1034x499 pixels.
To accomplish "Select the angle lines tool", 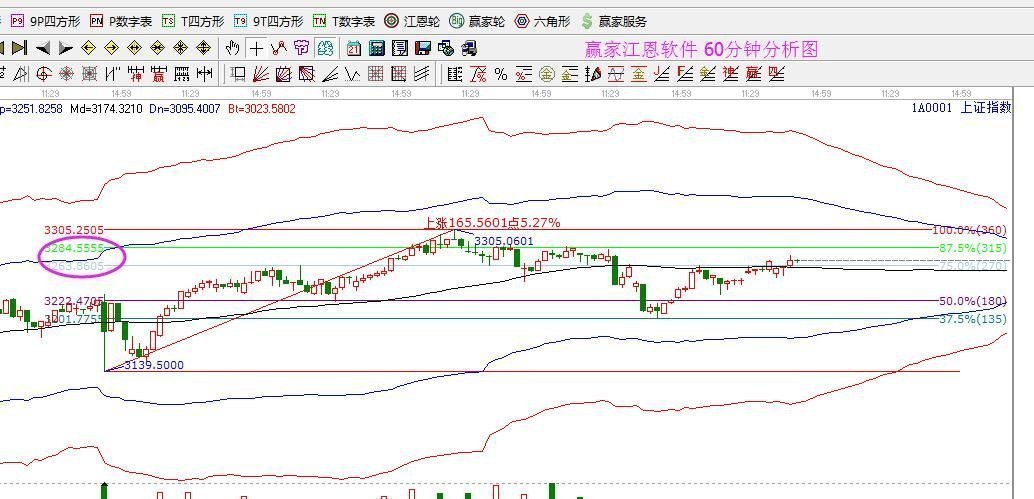I will pos(330,74).
